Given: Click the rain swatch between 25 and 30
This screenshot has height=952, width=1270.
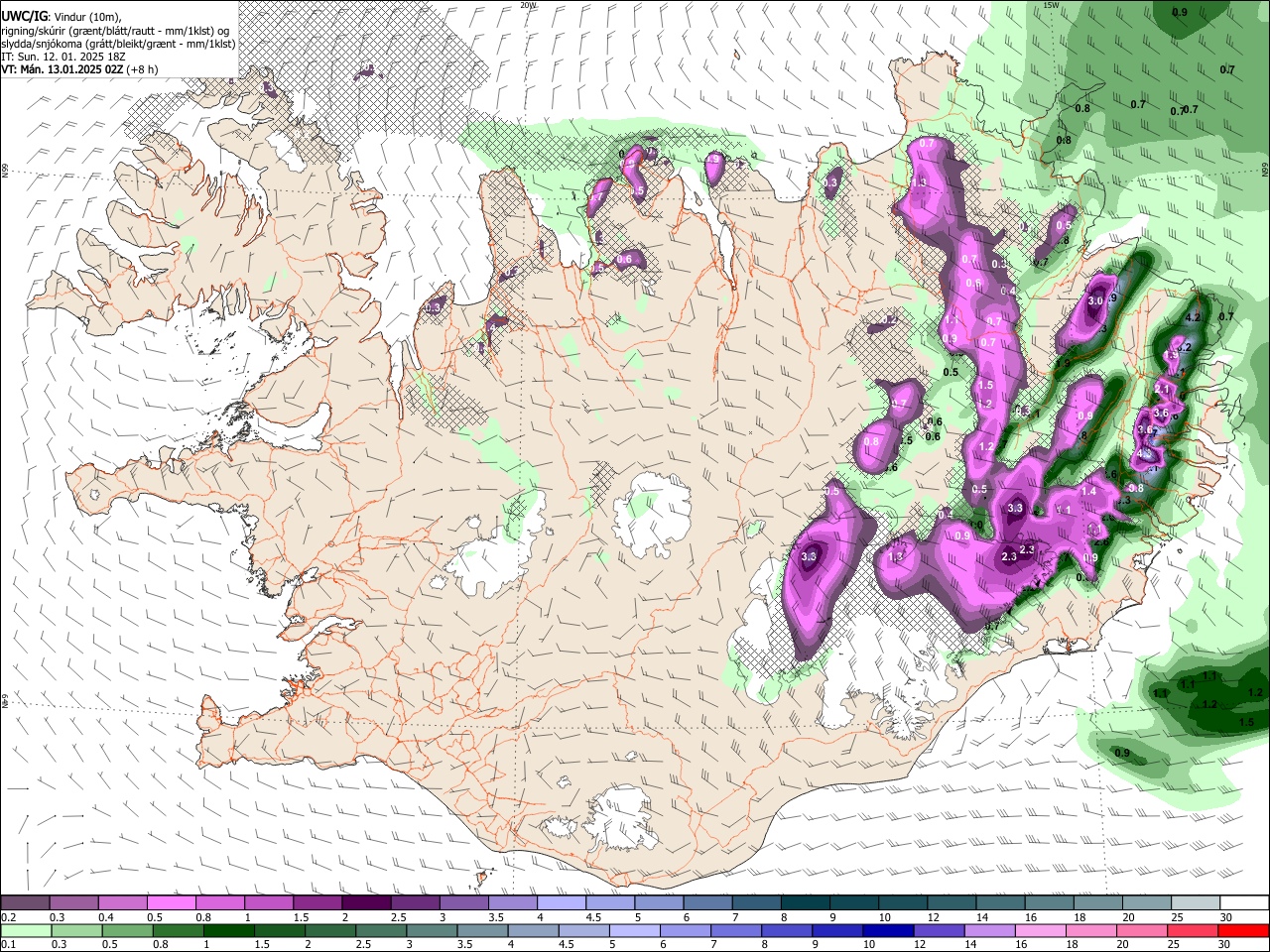Looking at the screenshot, I should tap(1195, 930).
